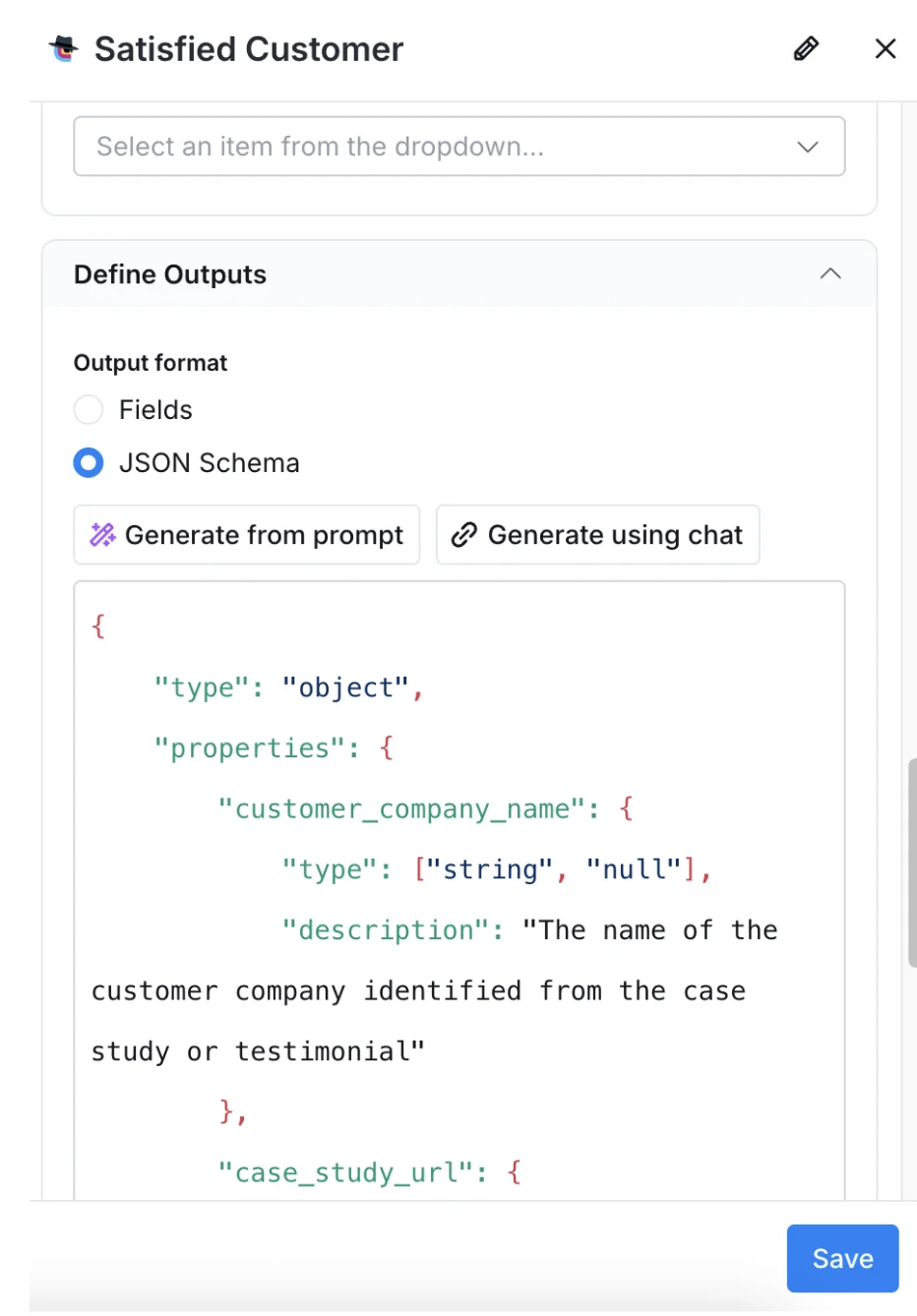The width and height of the screenshot is (917, 1316).
Task: Click the Define Outputs heading text
Action: point(170,274)
